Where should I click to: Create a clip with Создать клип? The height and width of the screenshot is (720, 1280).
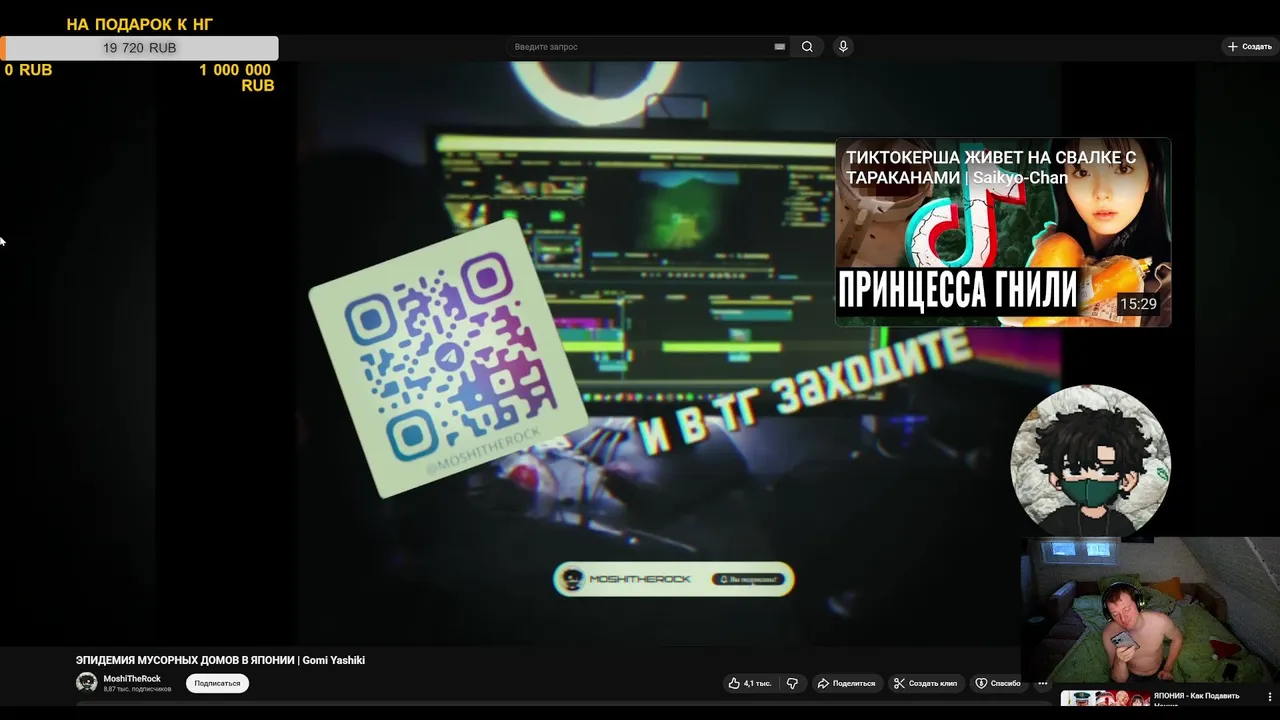(925, 683)
